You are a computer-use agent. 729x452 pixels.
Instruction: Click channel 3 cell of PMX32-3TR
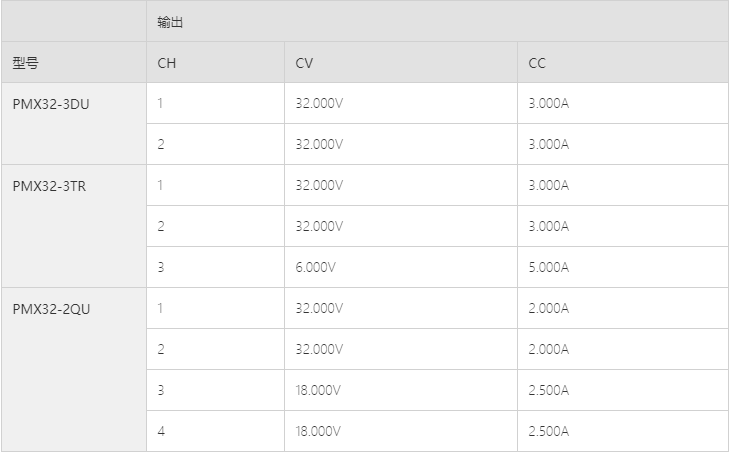(161, 268)
